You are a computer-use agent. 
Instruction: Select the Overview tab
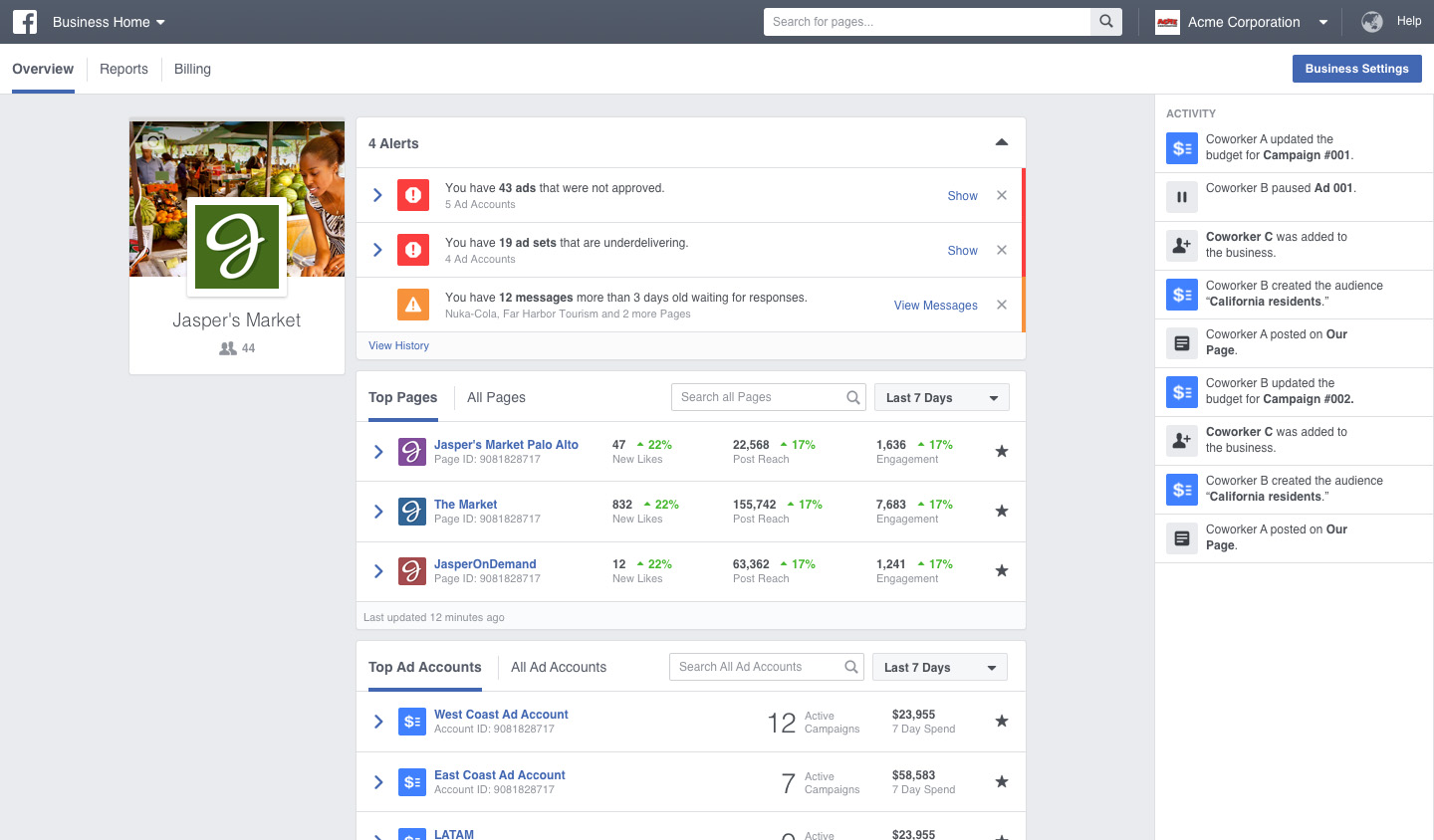(43, 69)
